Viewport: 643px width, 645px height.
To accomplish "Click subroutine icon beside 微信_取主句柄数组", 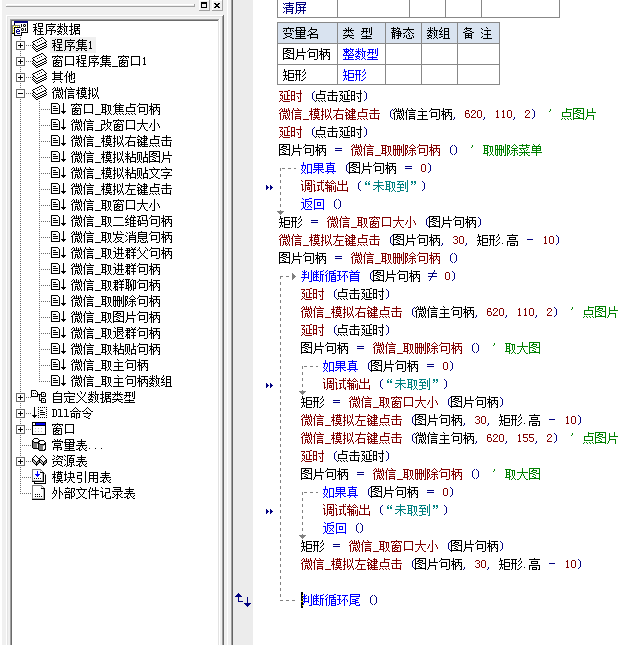I will [x=58, y=381].
